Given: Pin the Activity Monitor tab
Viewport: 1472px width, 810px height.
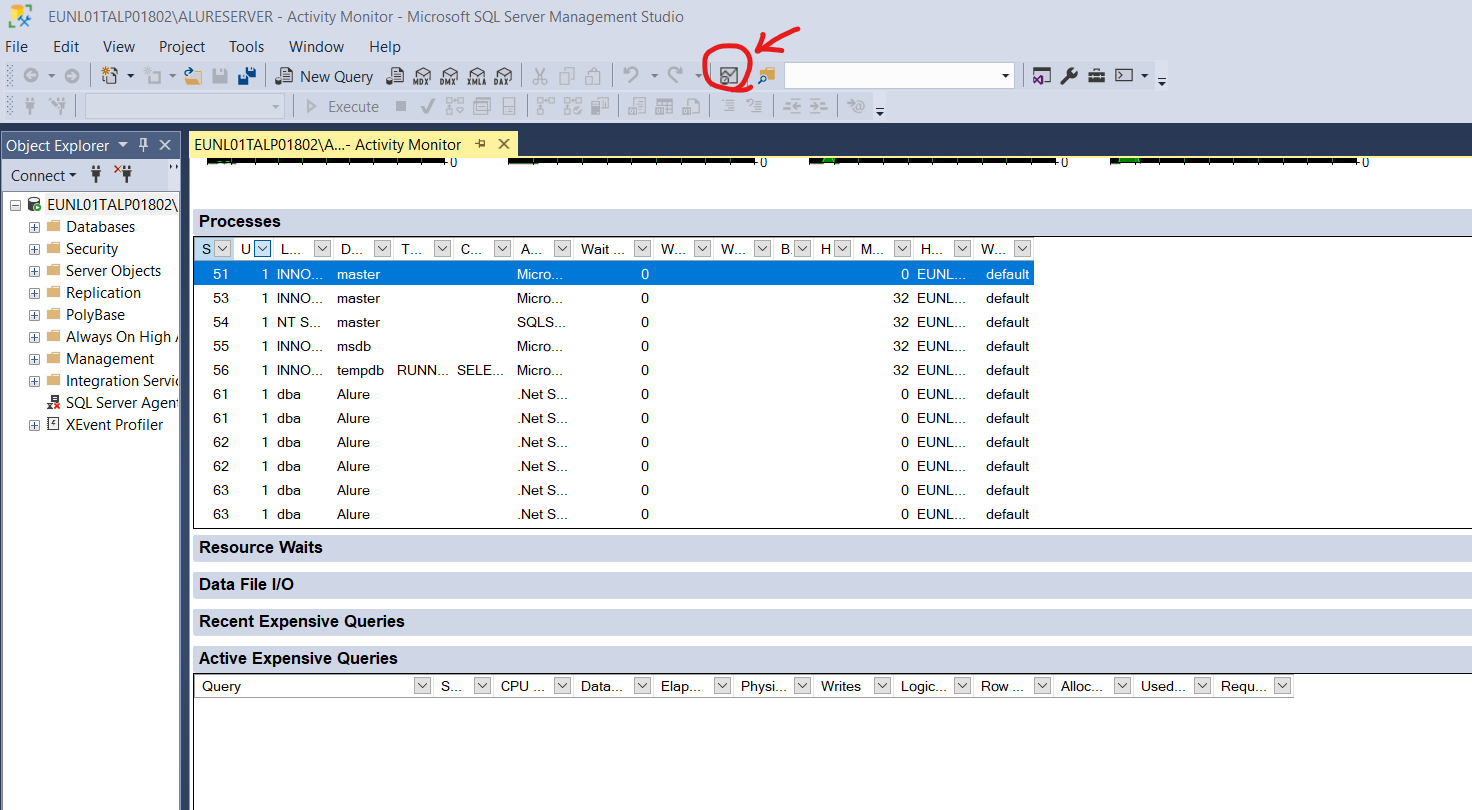Looking at the screenshot, I should 480,144.
